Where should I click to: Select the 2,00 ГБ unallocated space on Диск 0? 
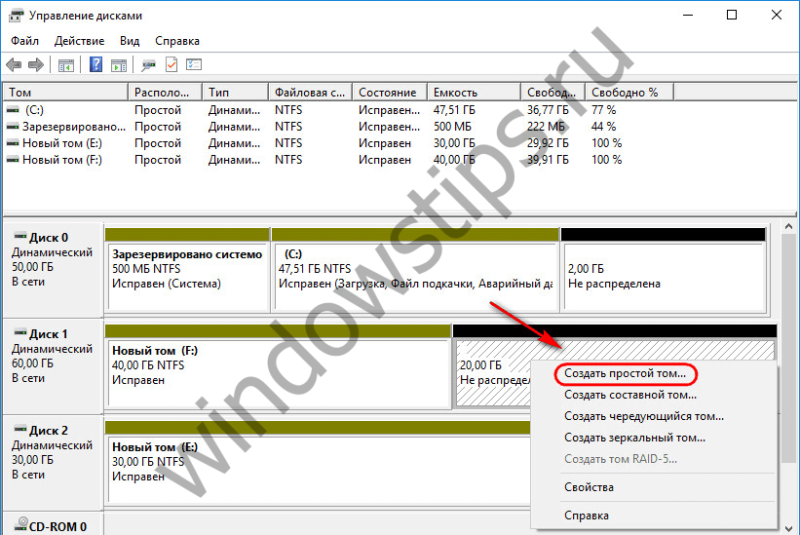(662, 268)
